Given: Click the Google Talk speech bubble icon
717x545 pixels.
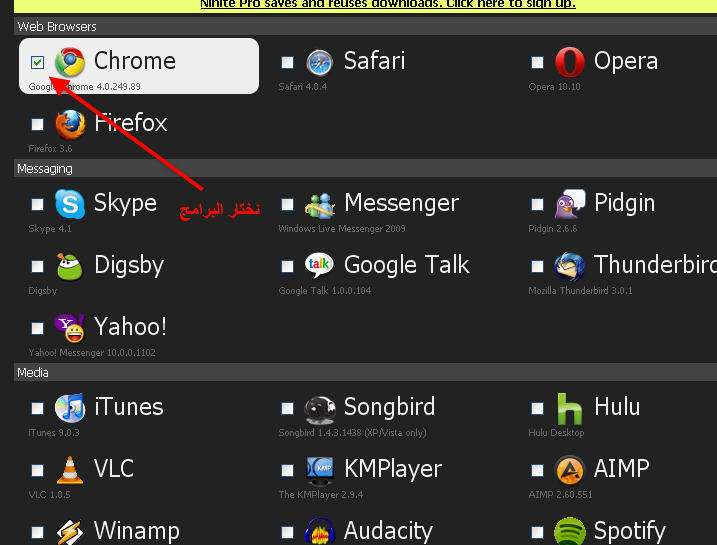Looking at the screenshot, I should point(319,265).
